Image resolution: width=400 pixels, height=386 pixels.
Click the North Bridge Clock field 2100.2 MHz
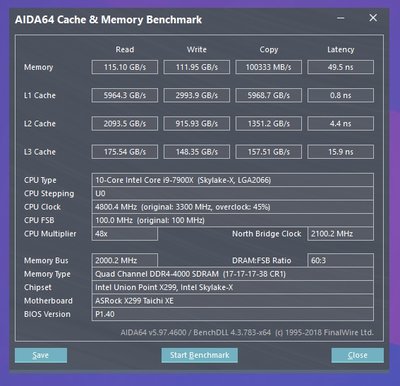click(x=340, y=234)
